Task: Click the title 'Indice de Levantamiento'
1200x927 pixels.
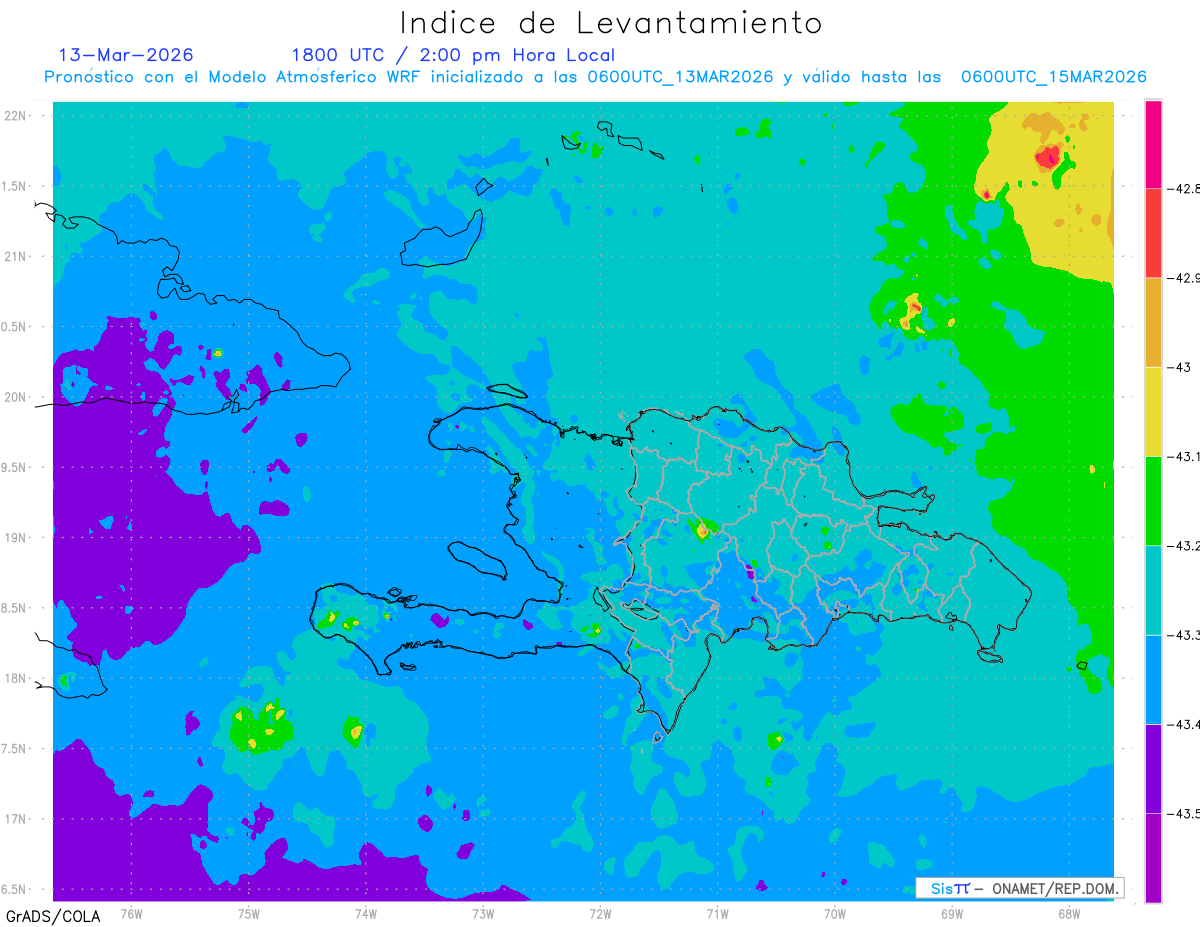Action: 610,23
